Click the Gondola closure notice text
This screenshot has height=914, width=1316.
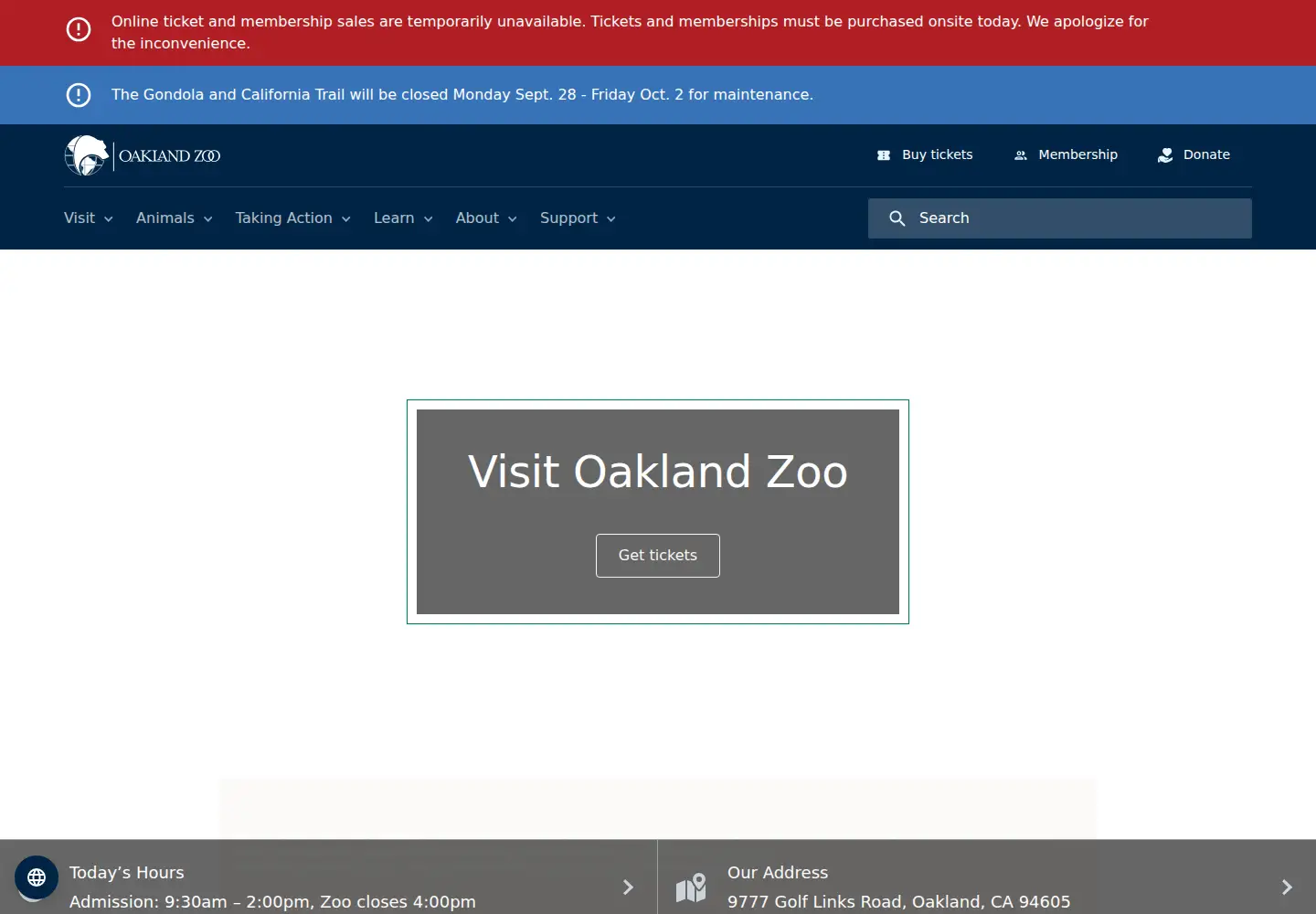click(462, 95)
